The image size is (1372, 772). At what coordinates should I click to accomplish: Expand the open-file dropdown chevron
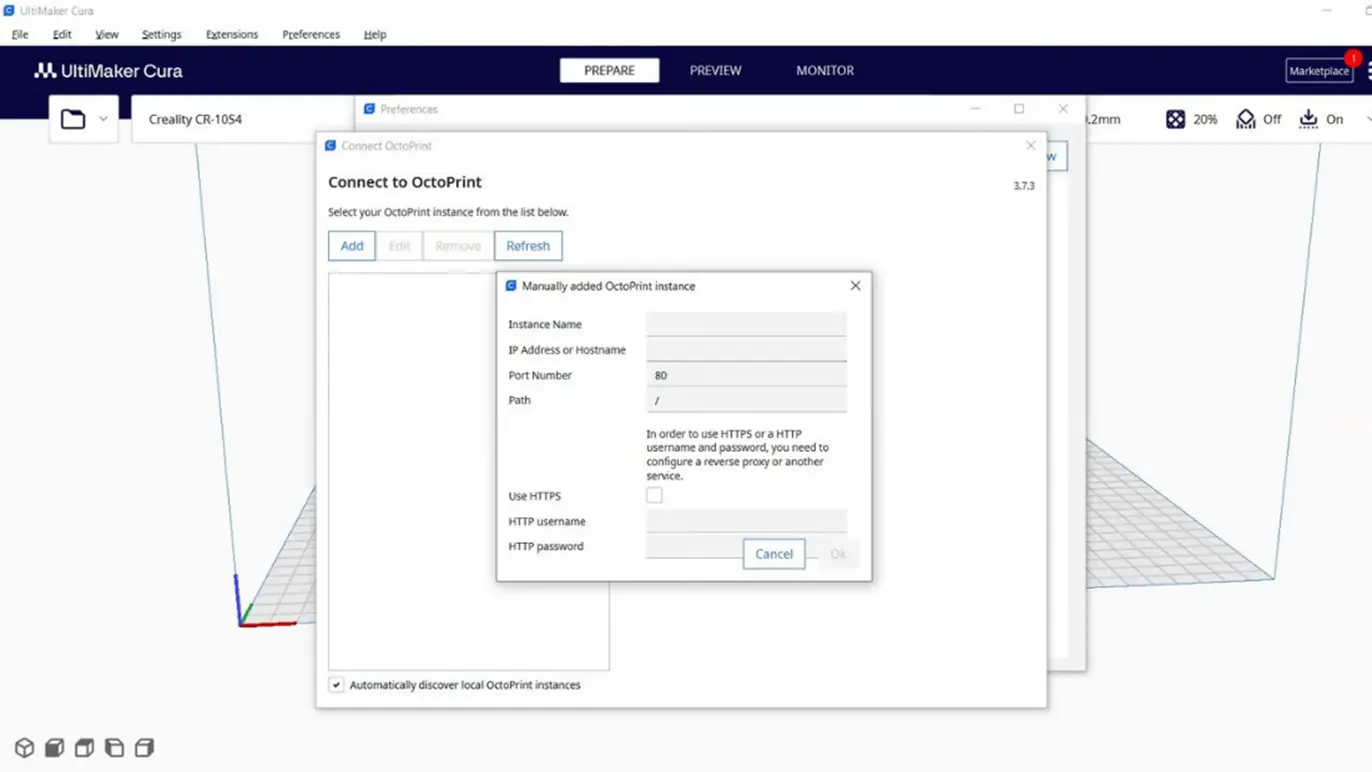tap(103, 119)
